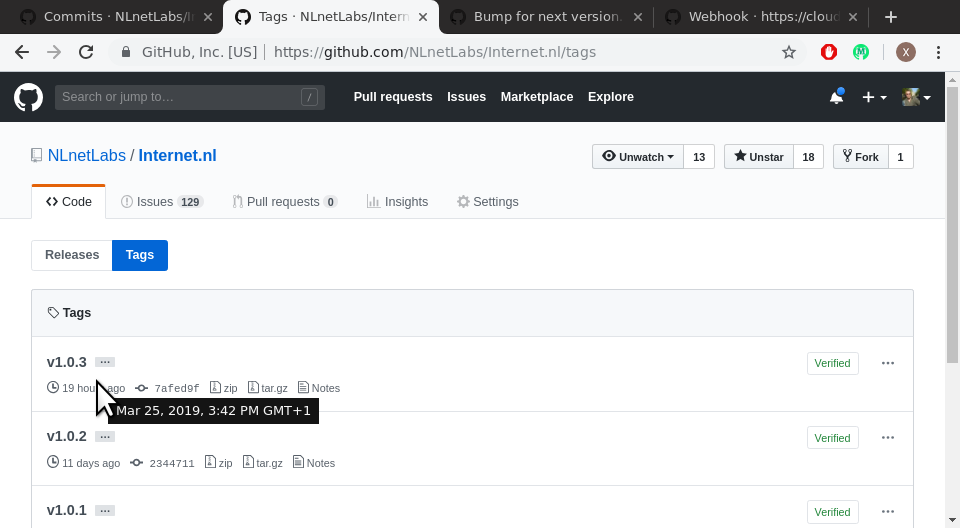
Task: Click the lock site security icon
Action: [x=126, y=52]
